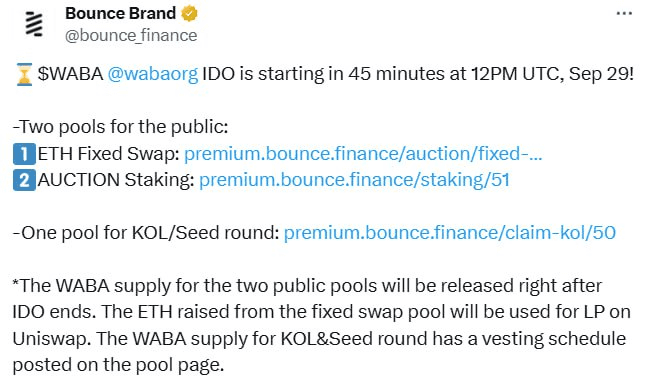This screenshot has width=646, height=378.
Task: Click the "12PM UTC, Sep 29!" text
Action: pos(552,74)
